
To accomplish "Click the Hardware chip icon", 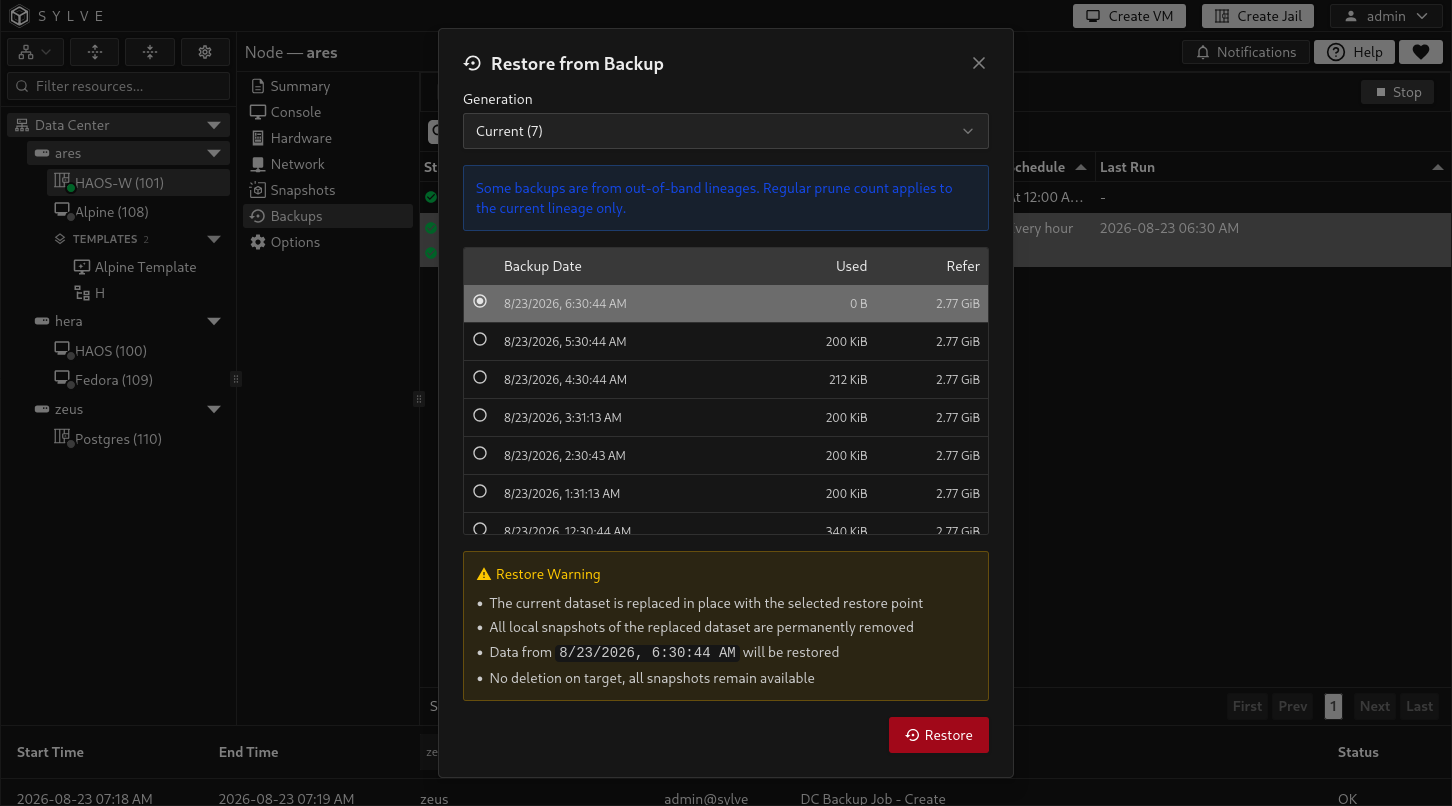I will (258, 138).
